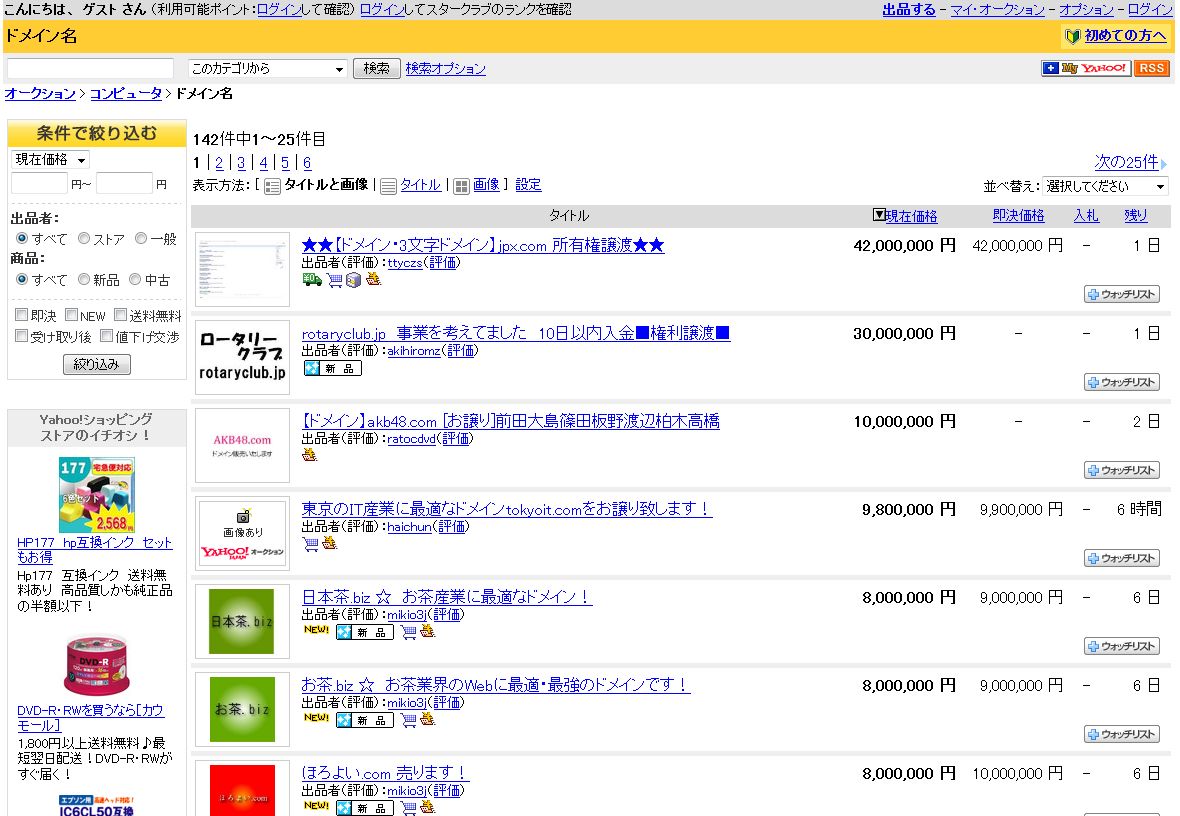Click the orange icon in the jpx.com listing
The width and height of the screenshot is (1180, 816).
tap(373, 279)
